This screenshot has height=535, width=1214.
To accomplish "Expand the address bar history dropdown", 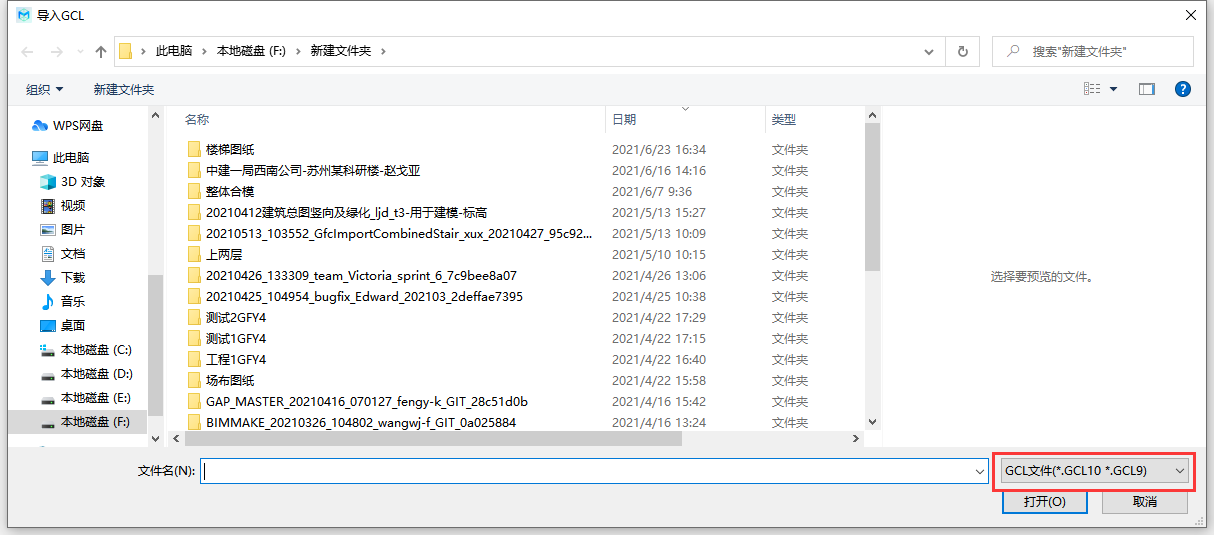I will pyautogui.click(x=931, y=51).
